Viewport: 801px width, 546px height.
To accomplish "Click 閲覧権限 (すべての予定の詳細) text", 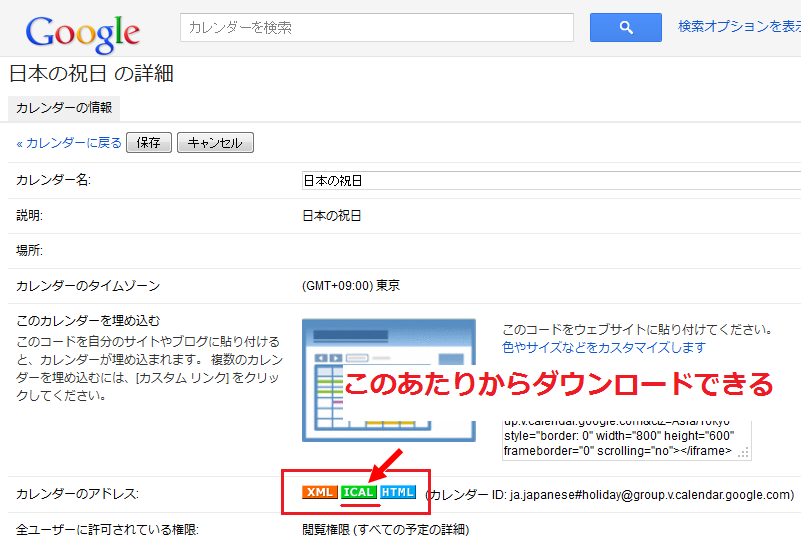I will pyautogui.click(x=386, y=530).
